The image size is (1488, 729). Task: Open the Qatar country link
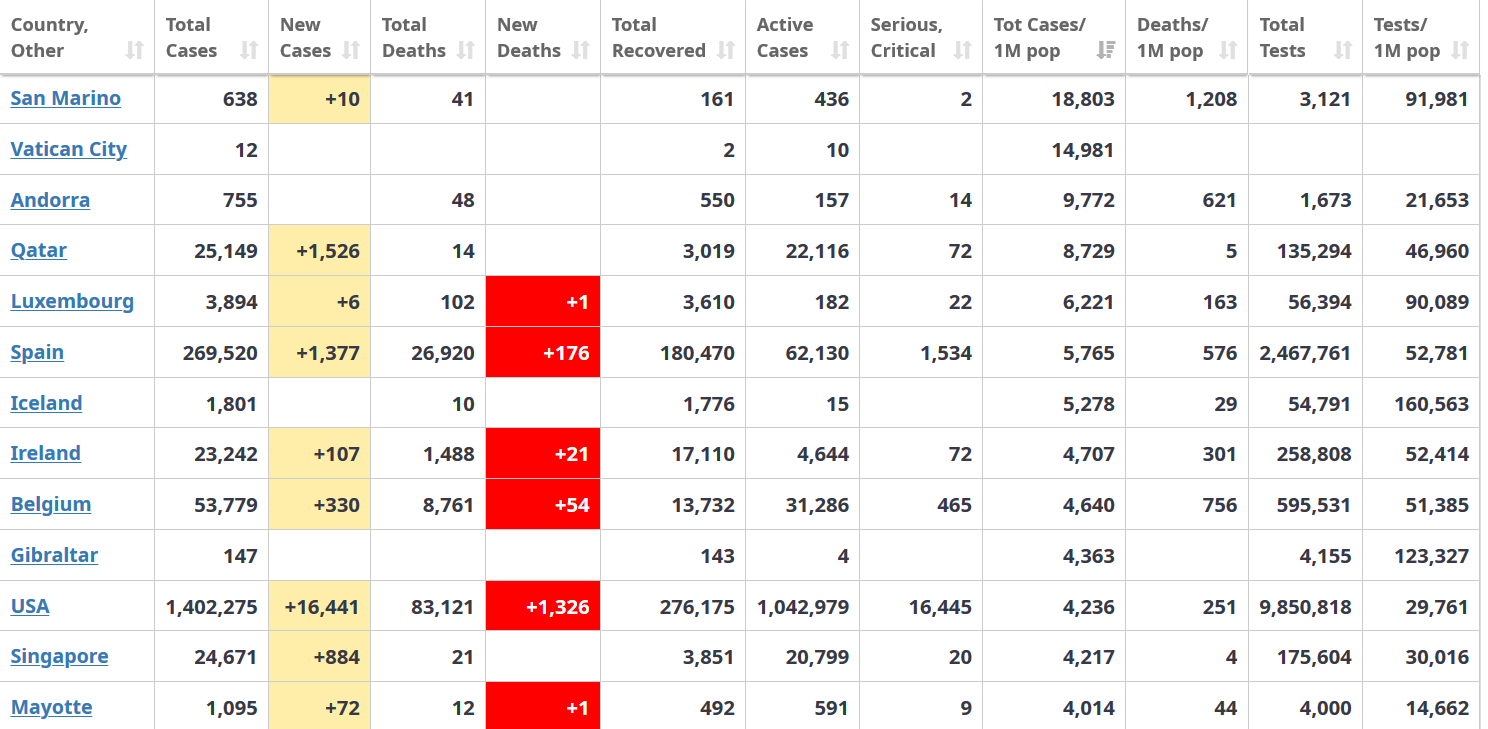39,250
